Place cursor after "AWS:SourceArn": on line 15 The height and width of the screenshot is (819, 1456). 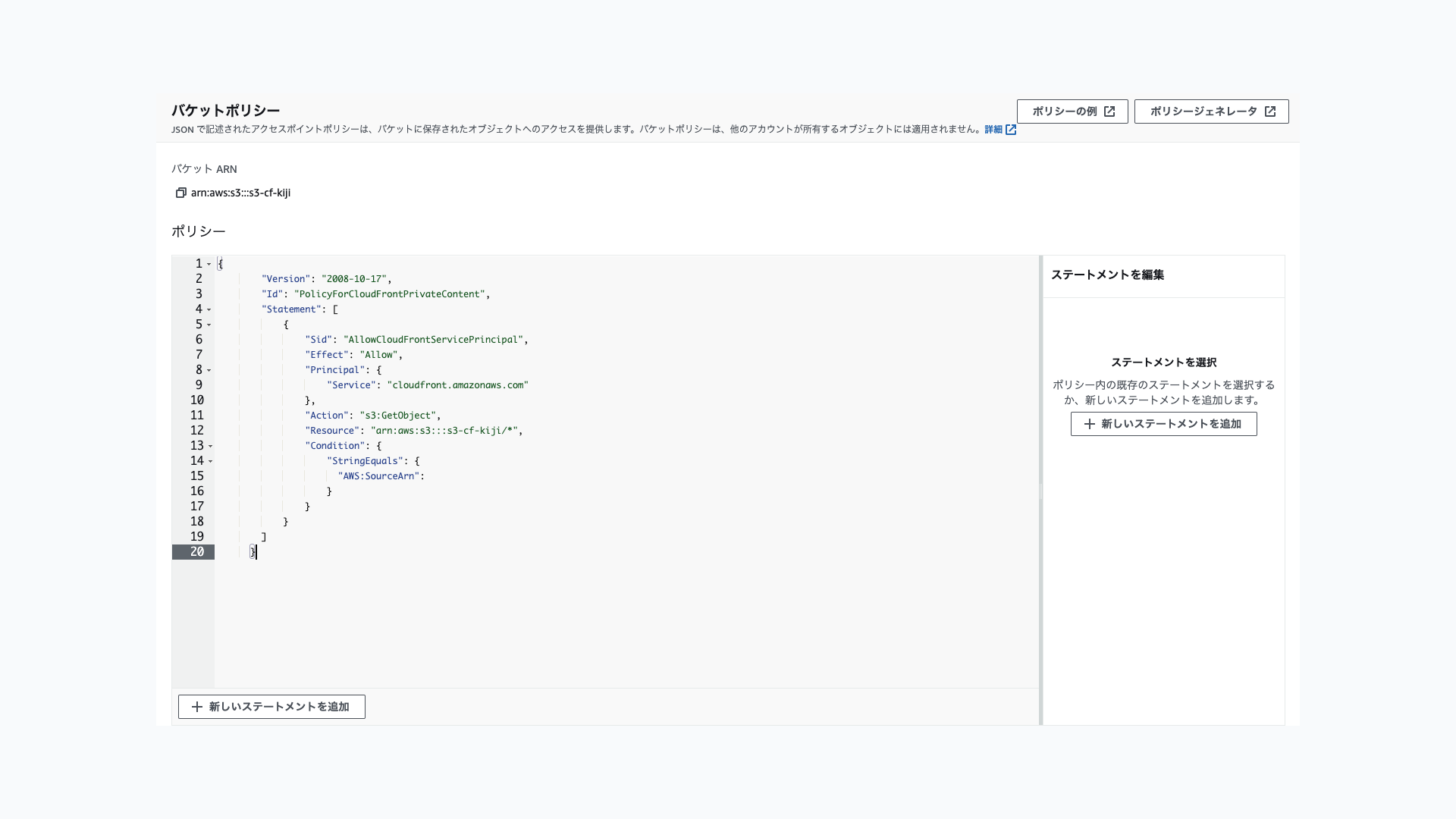[426, 476]
